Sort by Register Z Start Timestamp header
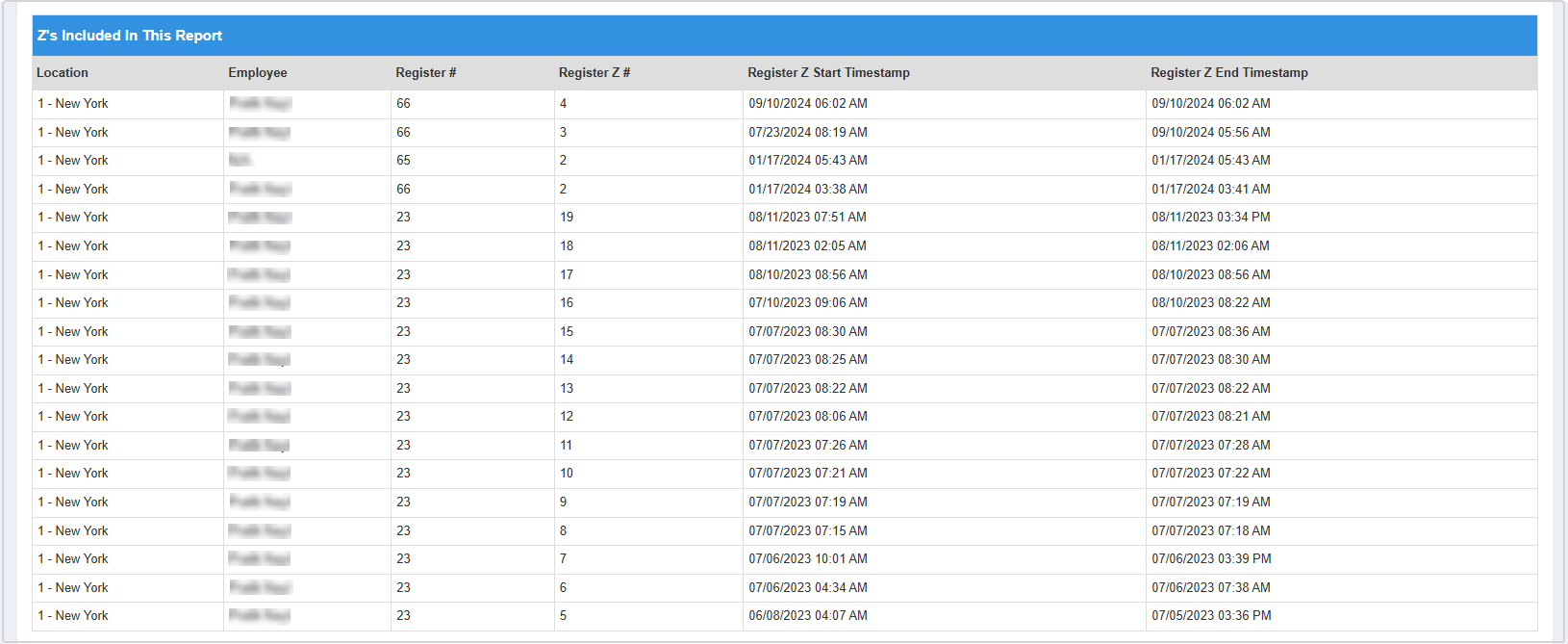 [x=828, y=73]
